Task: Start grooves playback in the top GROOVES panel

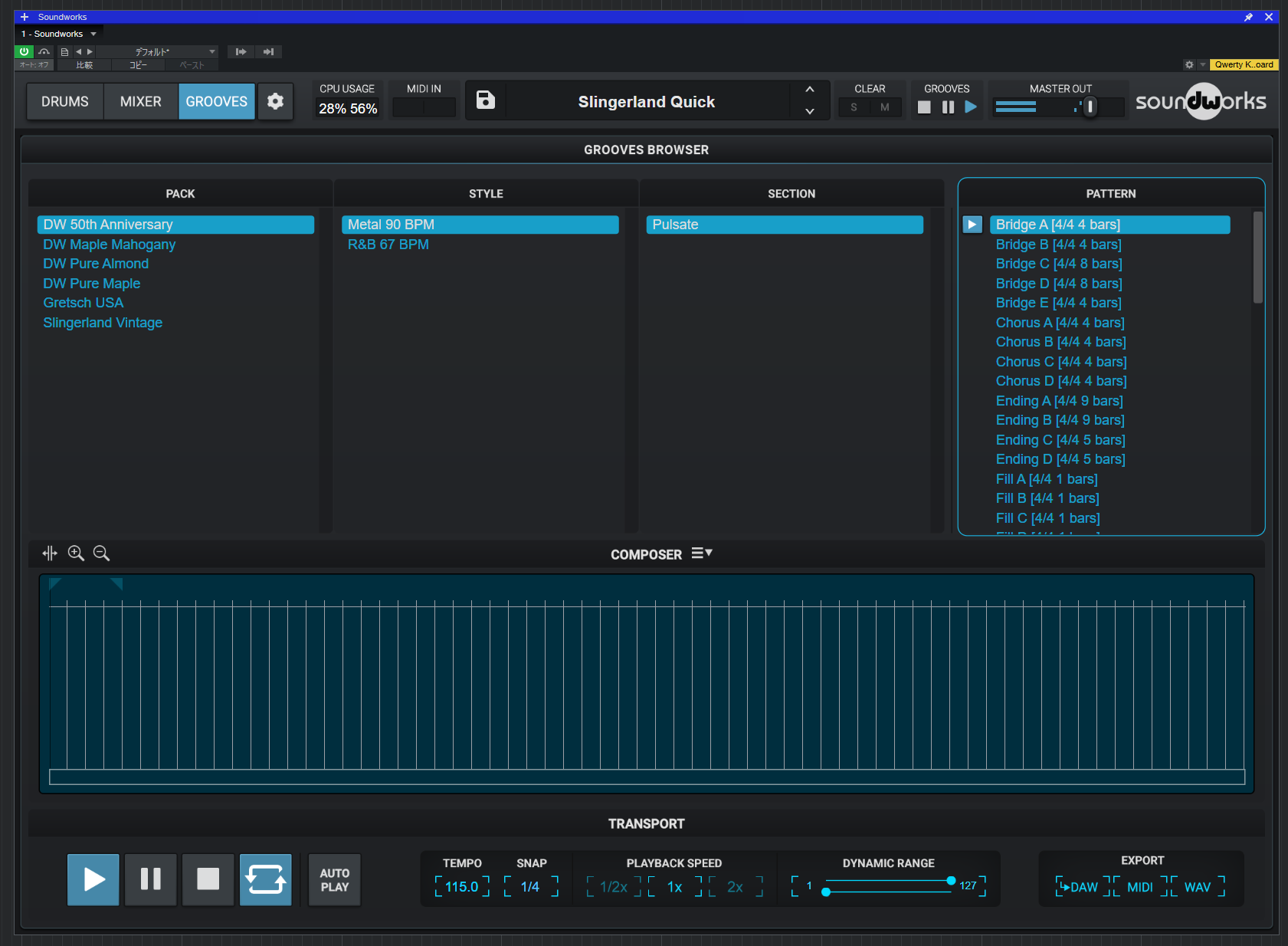Action: click(971, 107)
